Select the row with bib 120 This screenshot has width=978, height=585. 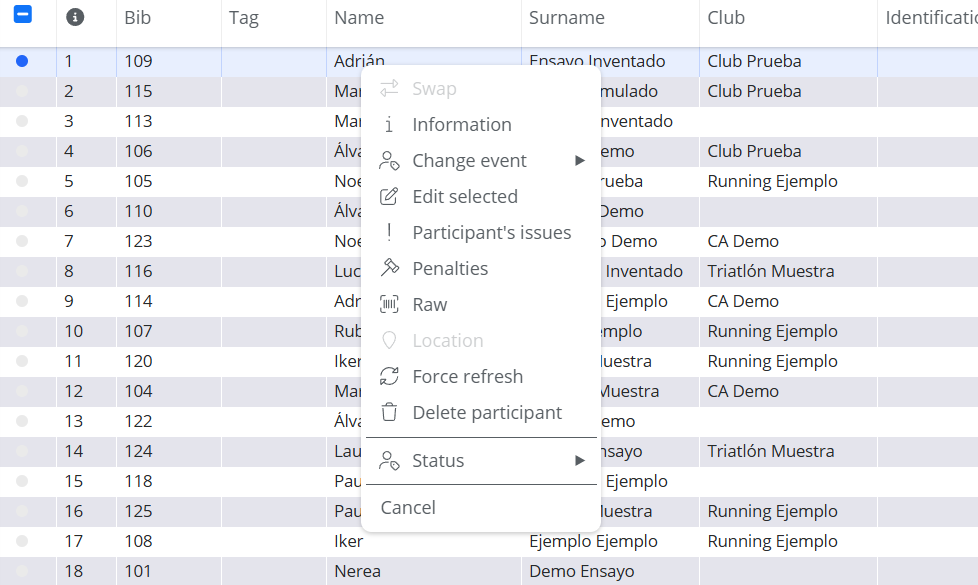[x=22, y=361]
